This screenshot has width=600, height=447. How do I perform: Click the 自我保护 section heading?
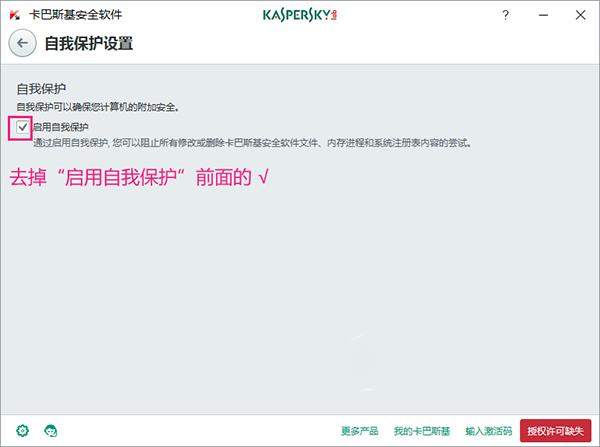pos(41,89)
